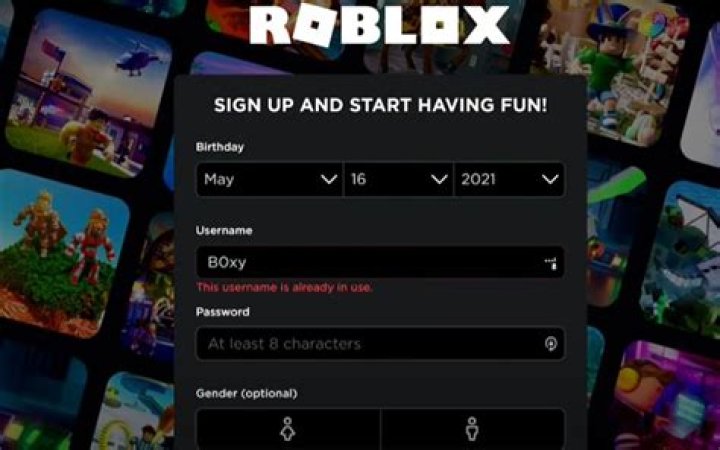Focus the Username field containing B0xy
The image size is (720, 450).
(380, 262)
